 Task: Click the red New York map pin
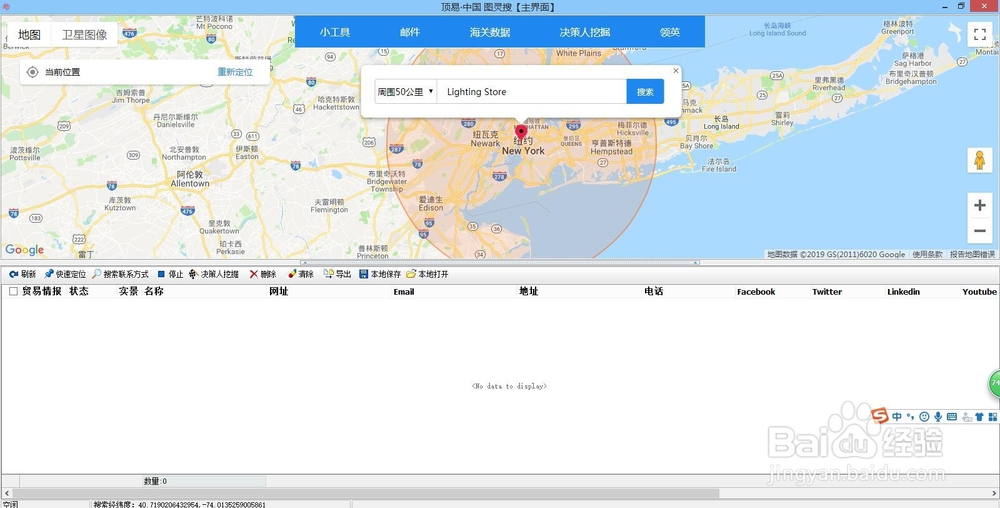coord(521,132)
